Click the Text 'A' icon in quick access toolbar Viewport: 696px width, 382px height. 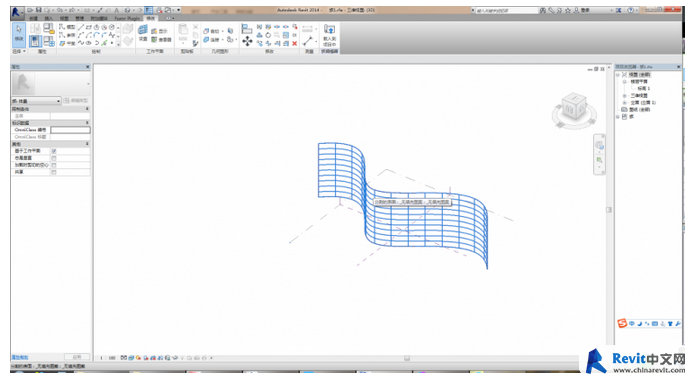[x=116, y=10]
